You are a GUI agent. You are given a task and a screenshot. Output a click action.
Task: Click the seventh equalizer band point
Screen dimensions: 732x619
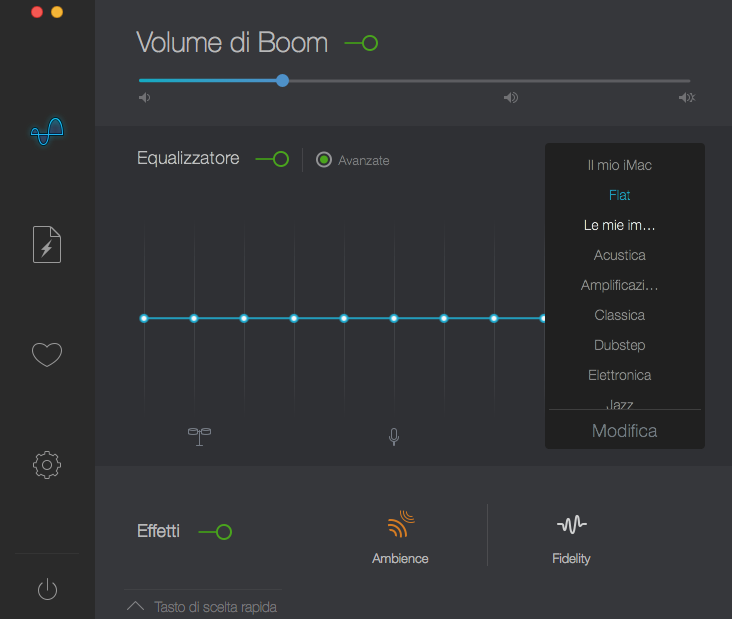pos(444,318)
